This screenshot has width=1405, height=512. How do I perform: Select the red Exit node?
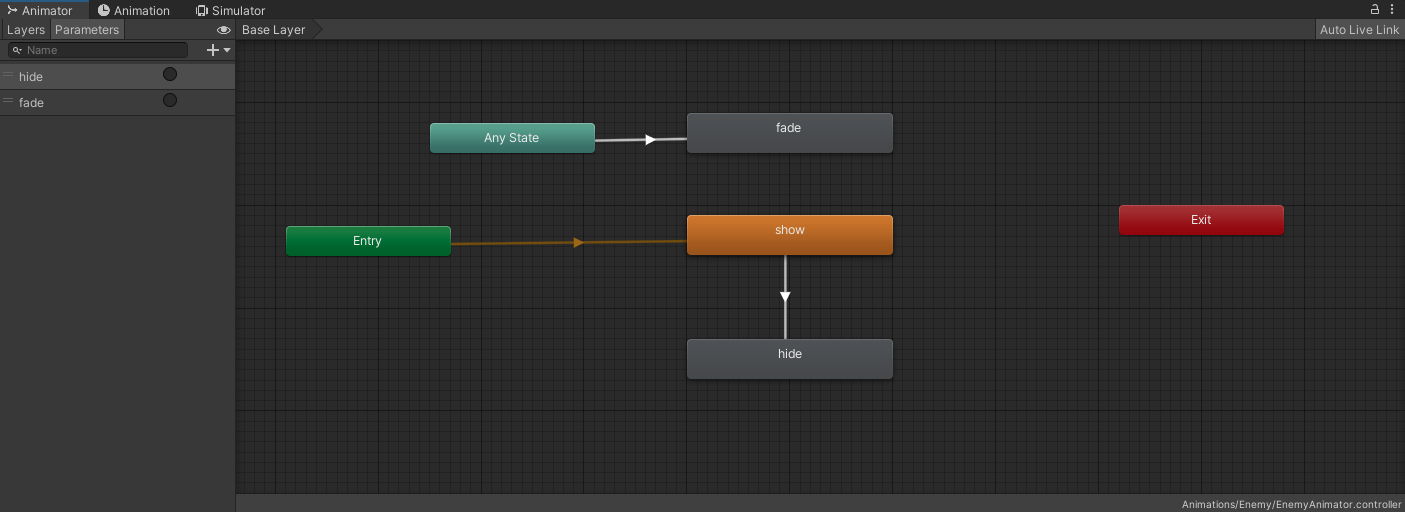point(1200,220)
